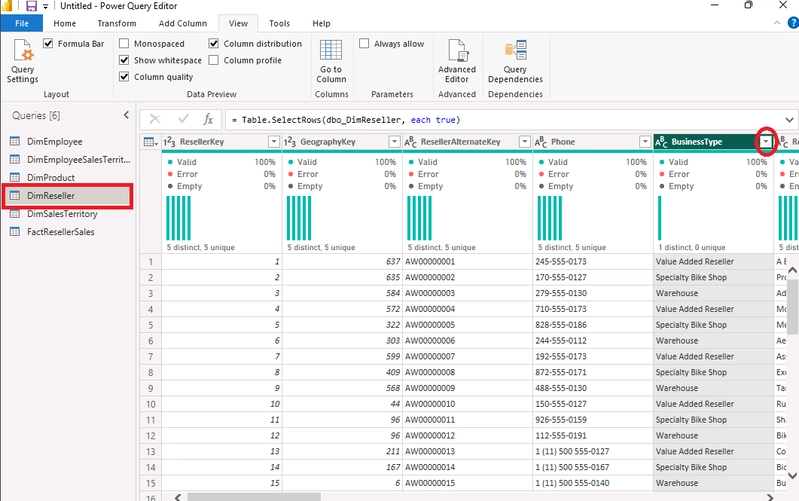The width and height of the screenshot is (799, 501).
Task: Open the File menu
Action: pos(21,23)
